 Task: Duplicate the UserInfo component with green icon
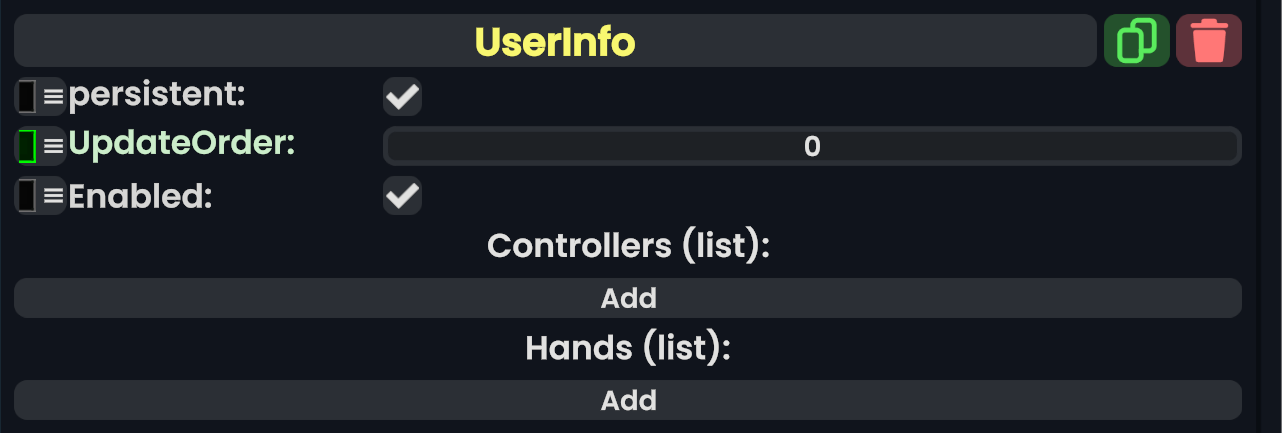coord(1136,41)
